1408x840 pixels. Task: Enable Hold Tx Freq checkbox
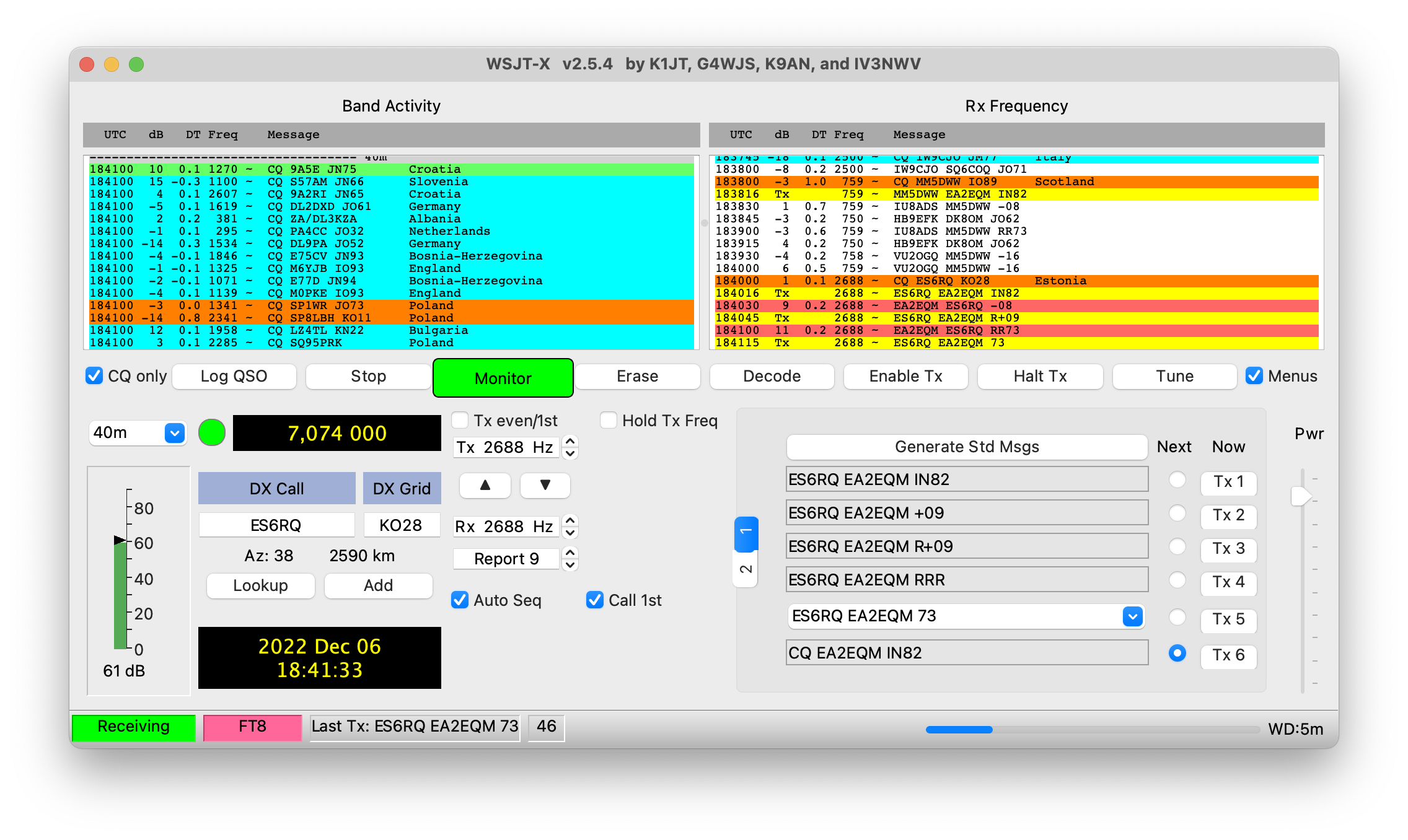[609, 421]
